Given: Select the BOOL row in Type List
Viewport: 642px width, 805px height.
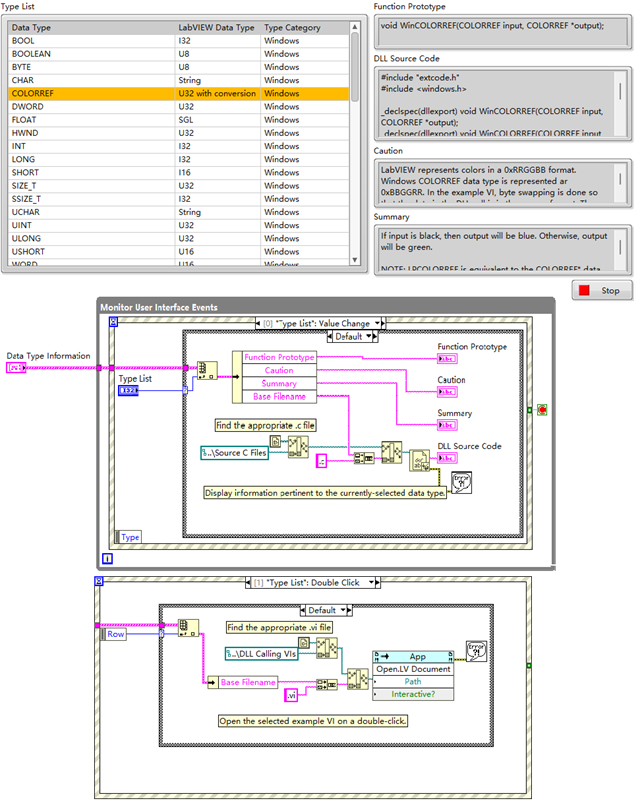Looking at the screenshot, I should click(x=179, y=41).
